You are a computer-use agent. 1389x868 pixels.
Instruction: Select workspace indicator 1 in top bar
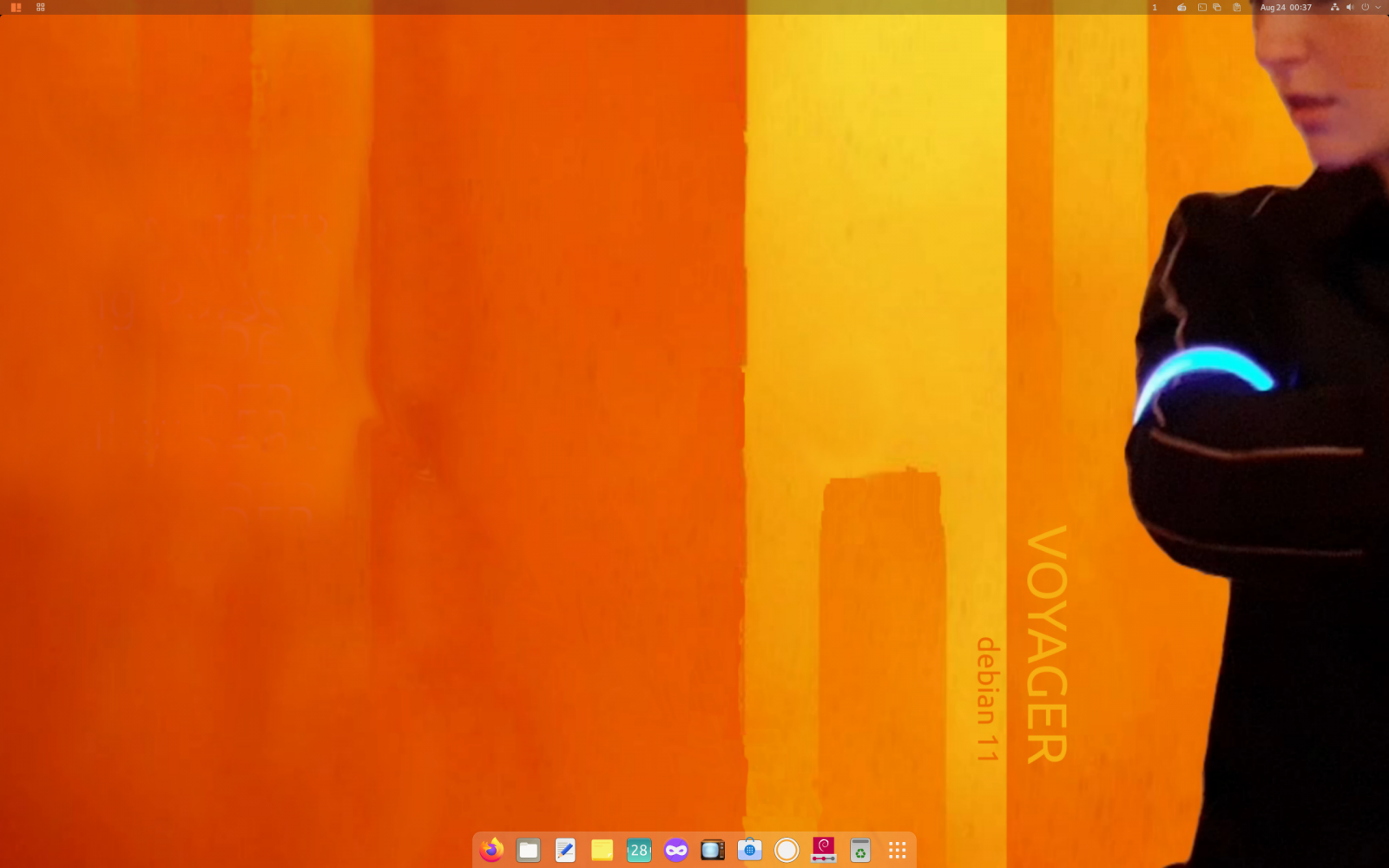1155,7
